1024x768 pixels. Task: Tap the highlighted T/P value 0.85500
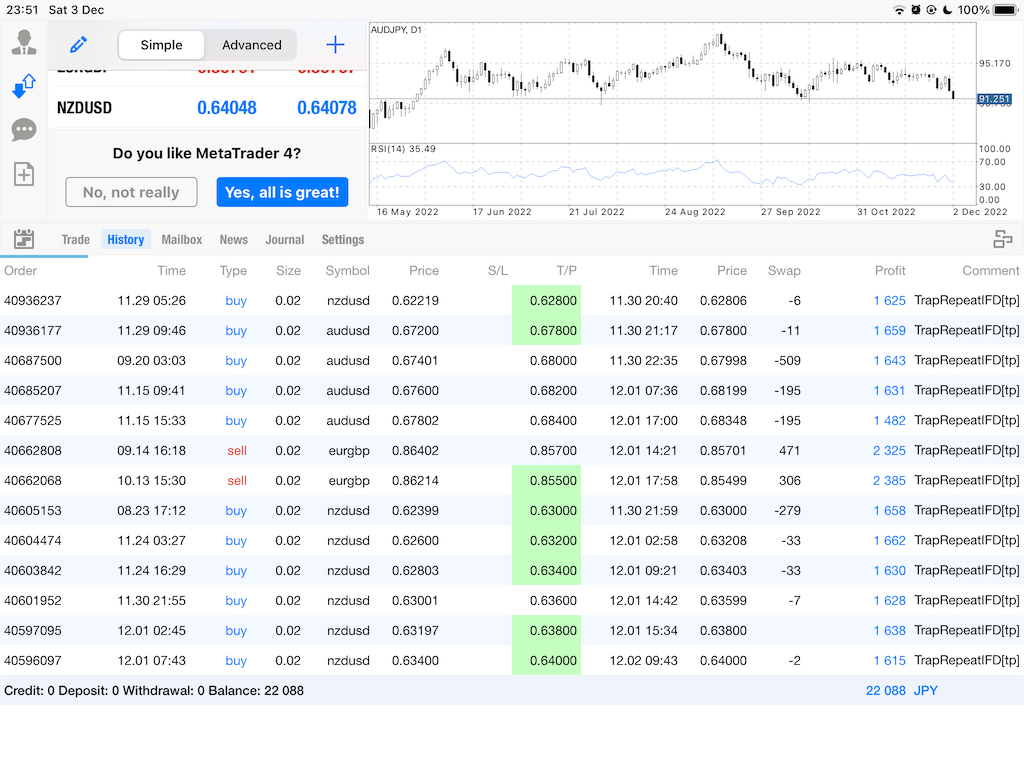point(547,481)
